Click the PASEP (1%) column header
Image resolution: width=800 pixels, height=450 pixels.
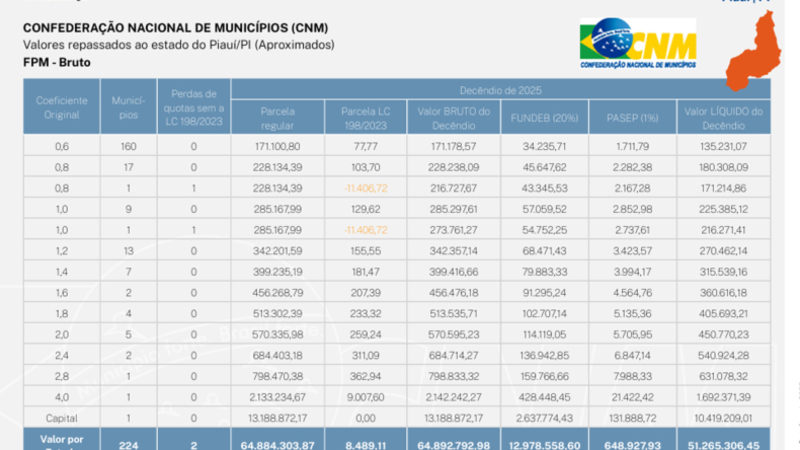point(632,118)
